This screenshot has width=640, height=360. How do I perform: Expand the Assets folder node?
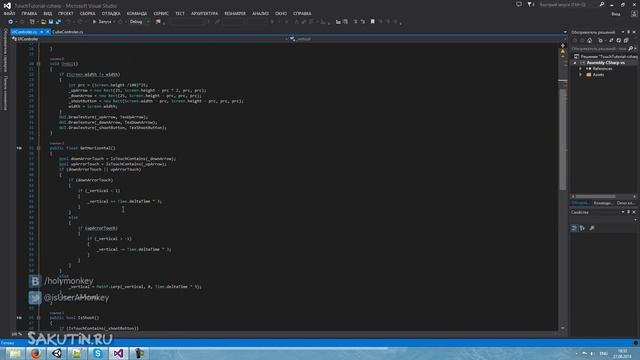[x=580, y=75]
